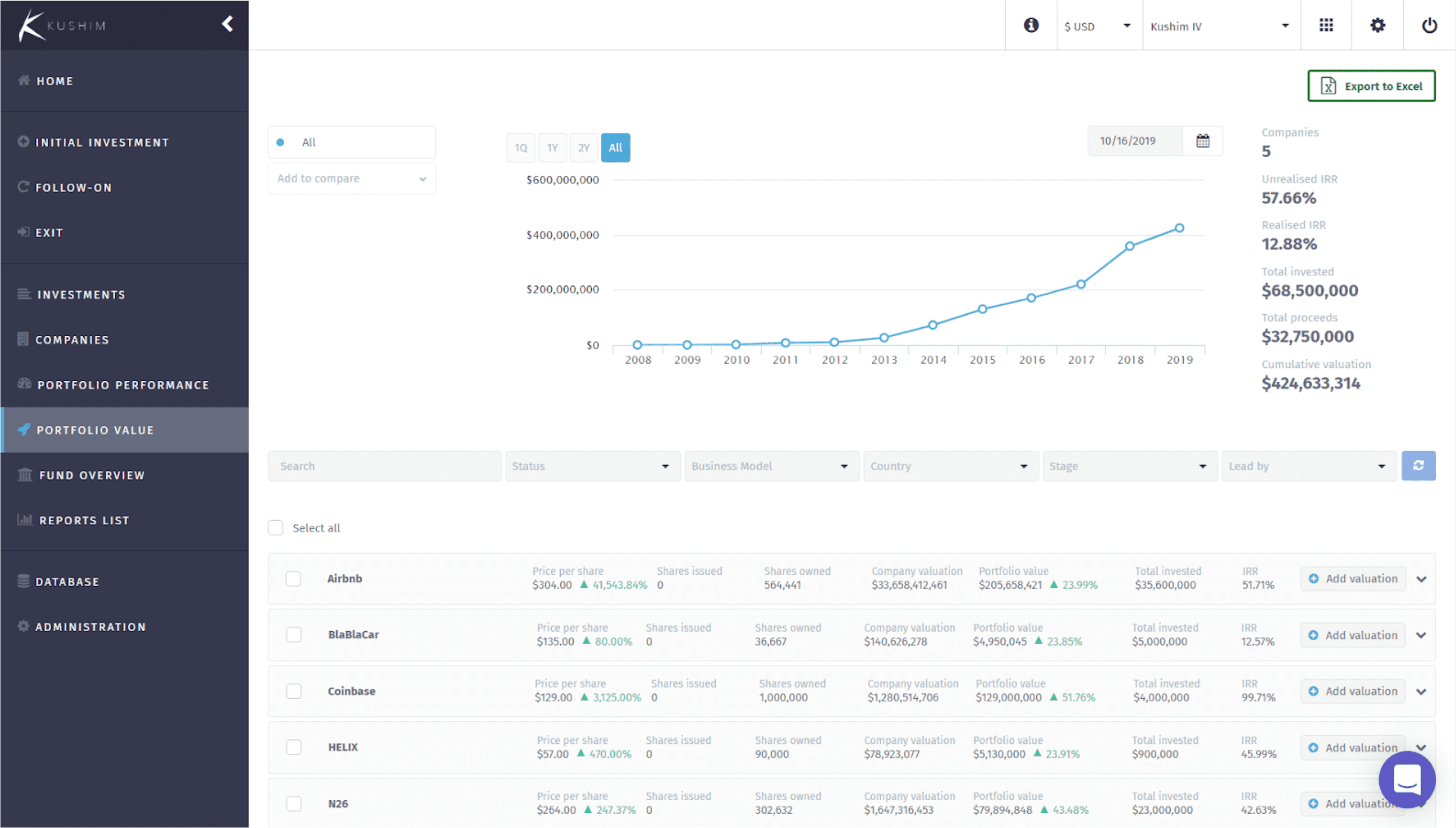Image resolution: width=1456 pixels, height=828 pixels.
Task: Open the apps grid icon
Action: coord(1326,25)
